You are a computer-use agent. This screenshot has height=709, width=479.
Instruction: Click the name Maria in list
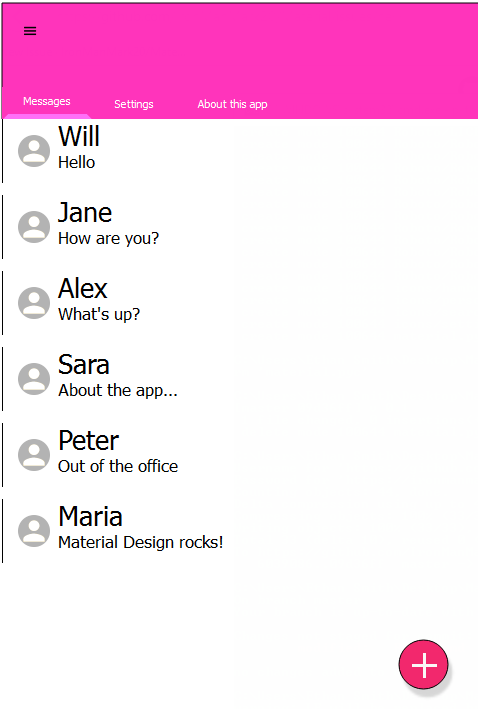coord(90,517)
